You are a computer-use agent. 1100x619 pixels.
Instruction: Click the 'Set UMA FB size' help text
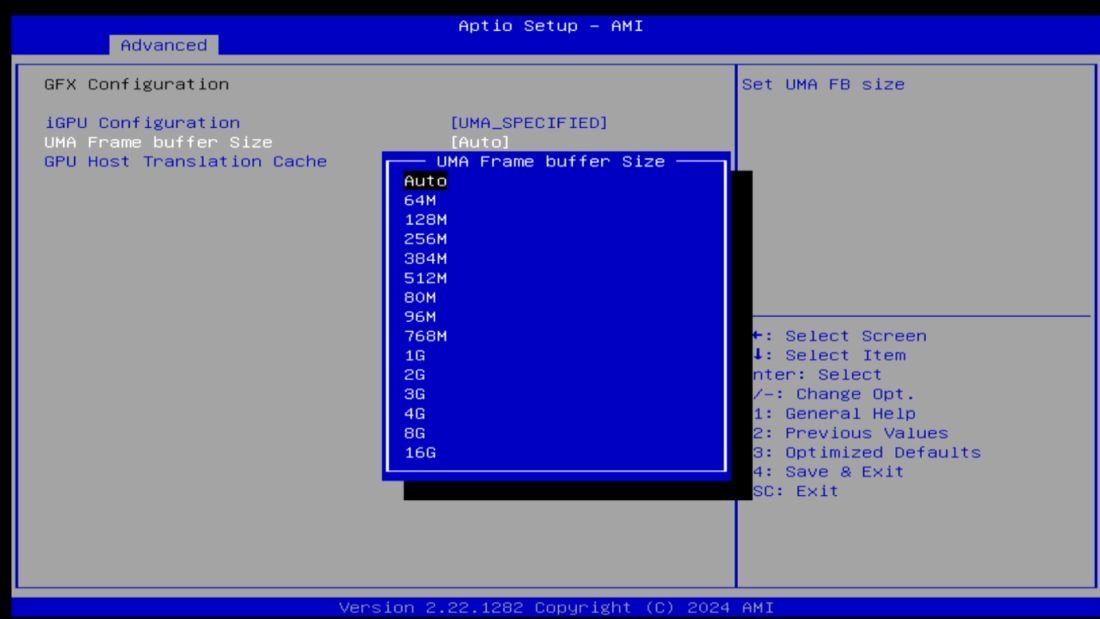click(823, 84)
